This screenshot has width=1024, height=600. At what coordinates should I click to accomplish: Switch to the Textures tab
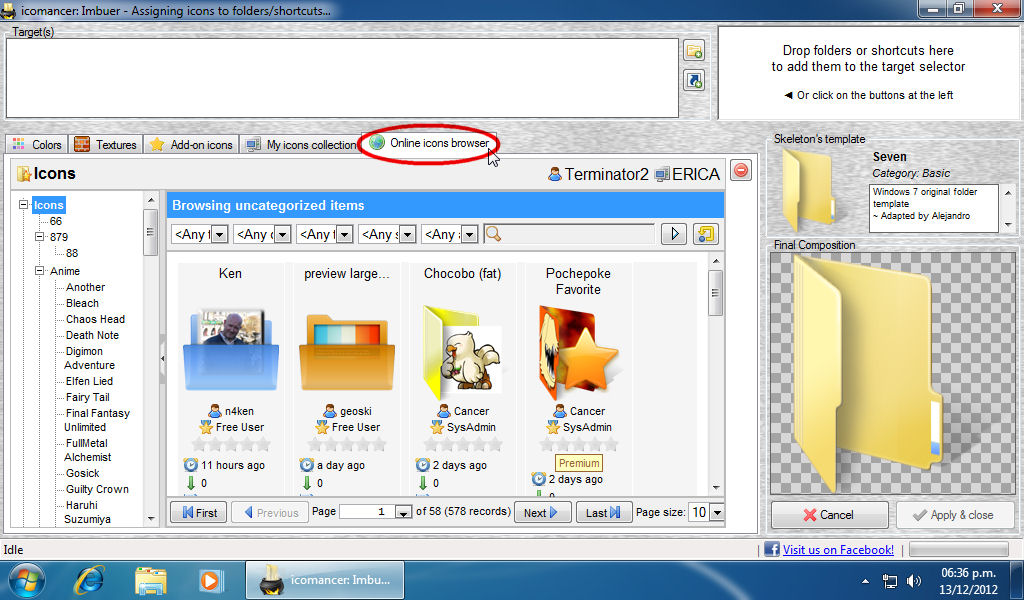(x=105, y=145)
